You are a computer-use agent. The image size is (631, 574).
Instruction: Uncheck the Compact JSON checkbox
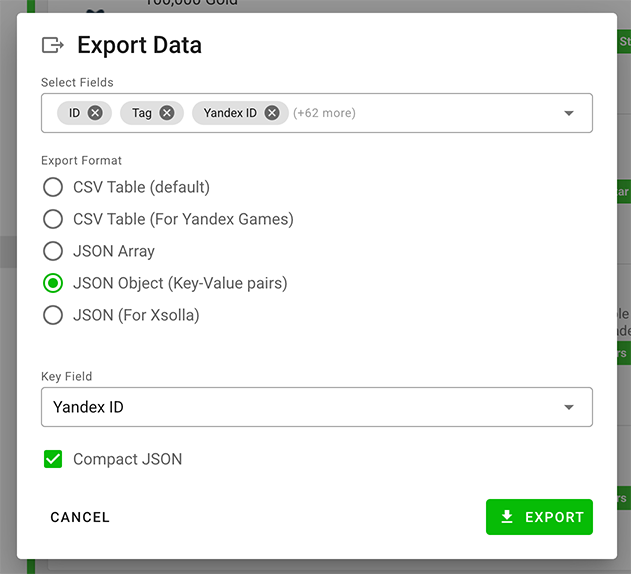(x=53, y=459)
